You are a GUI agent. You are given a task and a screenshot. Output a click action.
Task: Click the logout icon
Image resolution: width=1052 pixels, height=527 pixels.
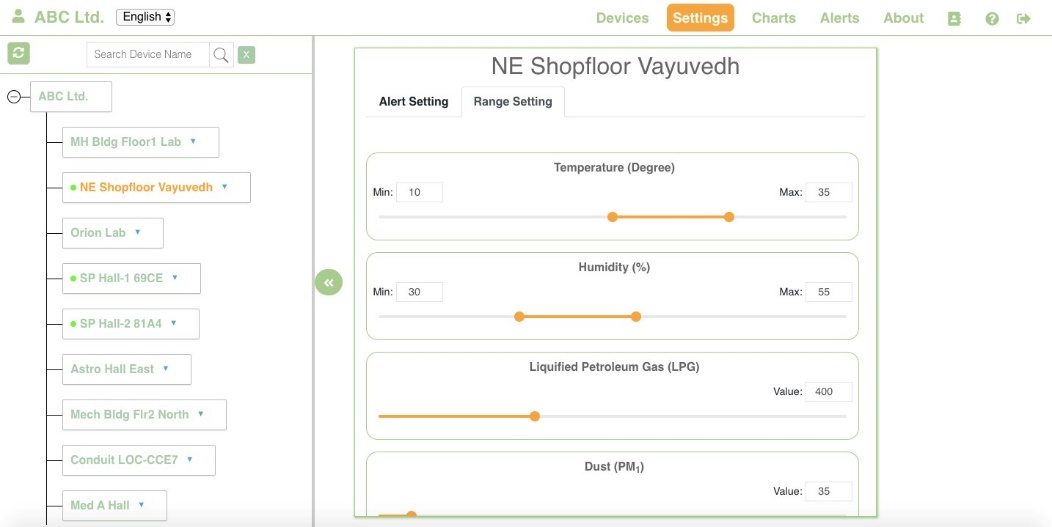(x=1023, y=19)
